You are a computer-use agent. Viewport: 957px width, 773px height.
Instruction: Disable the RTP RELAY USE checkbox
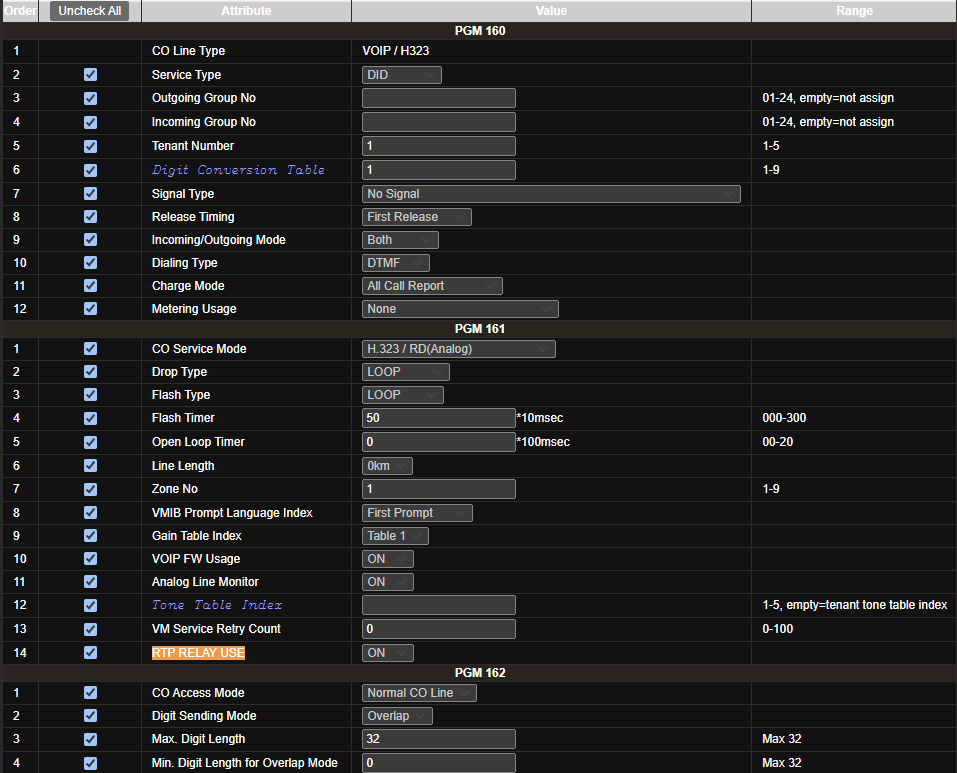[x=91, y=653]
